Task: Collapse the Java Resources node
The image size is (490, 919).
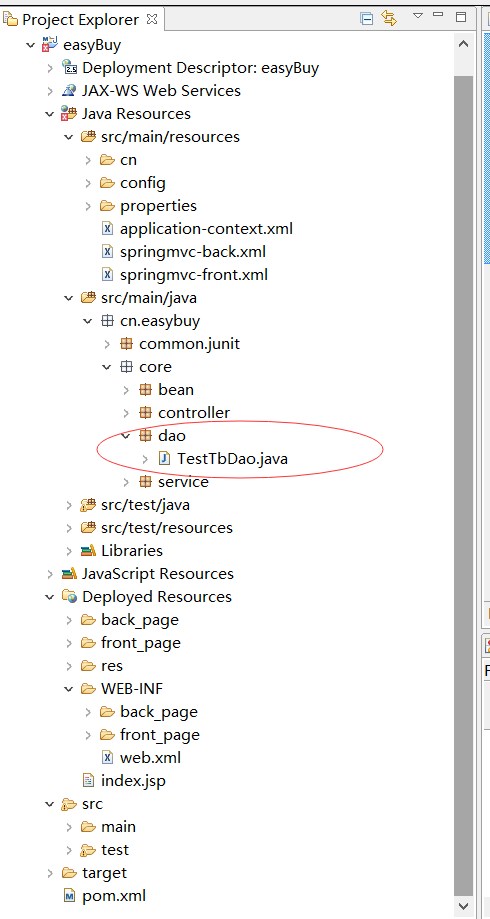Action: [50, 114]
